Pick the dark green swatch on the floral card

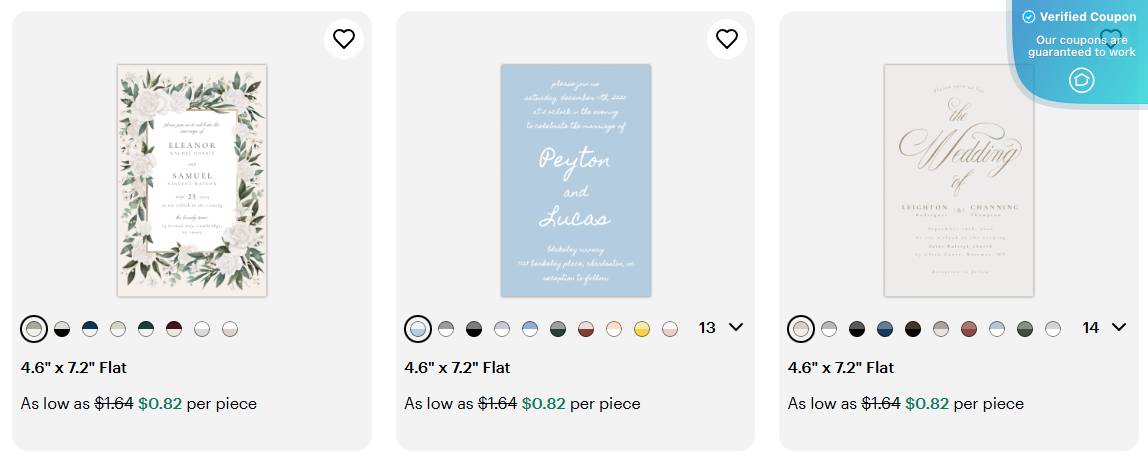click(x=146, y=328)
